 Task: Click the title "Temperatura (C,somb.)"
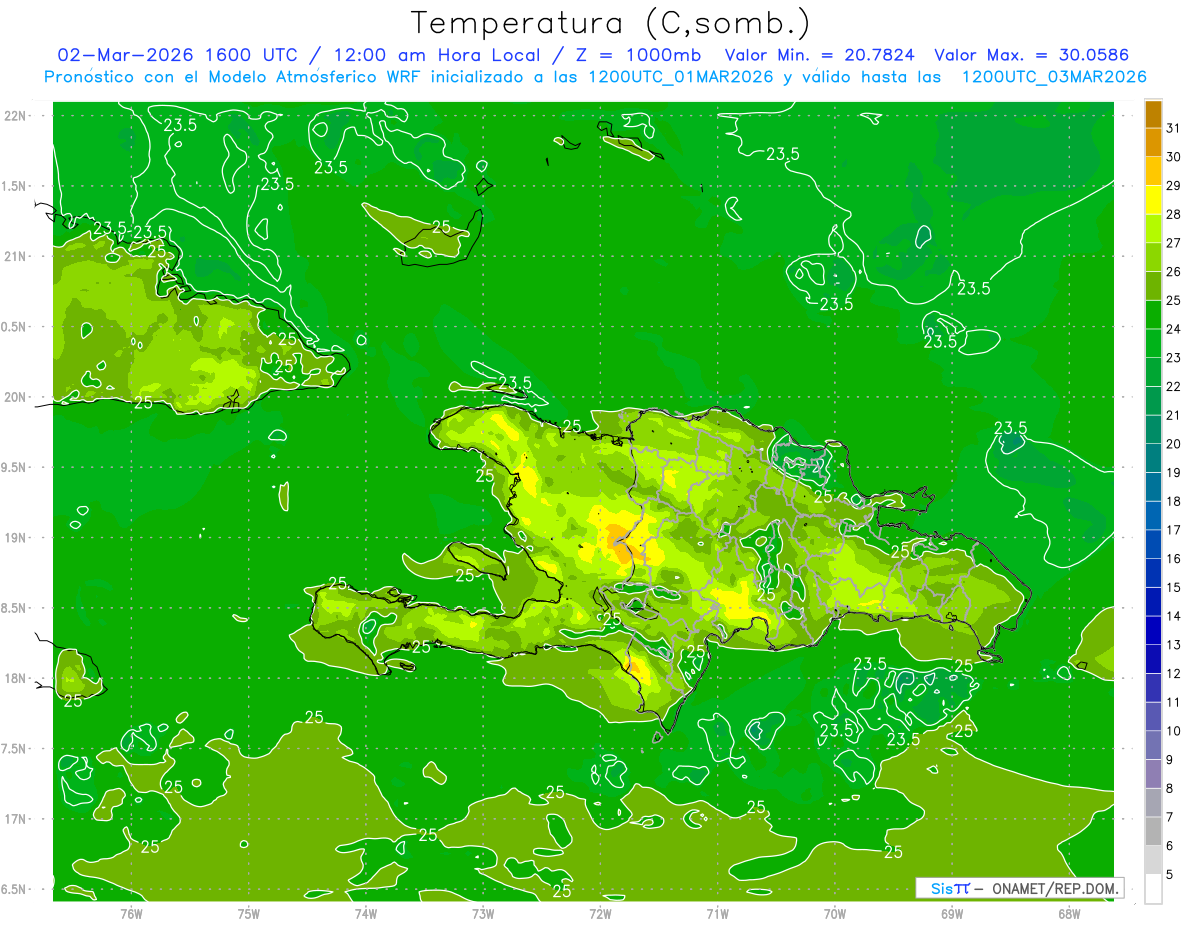tap(611, 23)
